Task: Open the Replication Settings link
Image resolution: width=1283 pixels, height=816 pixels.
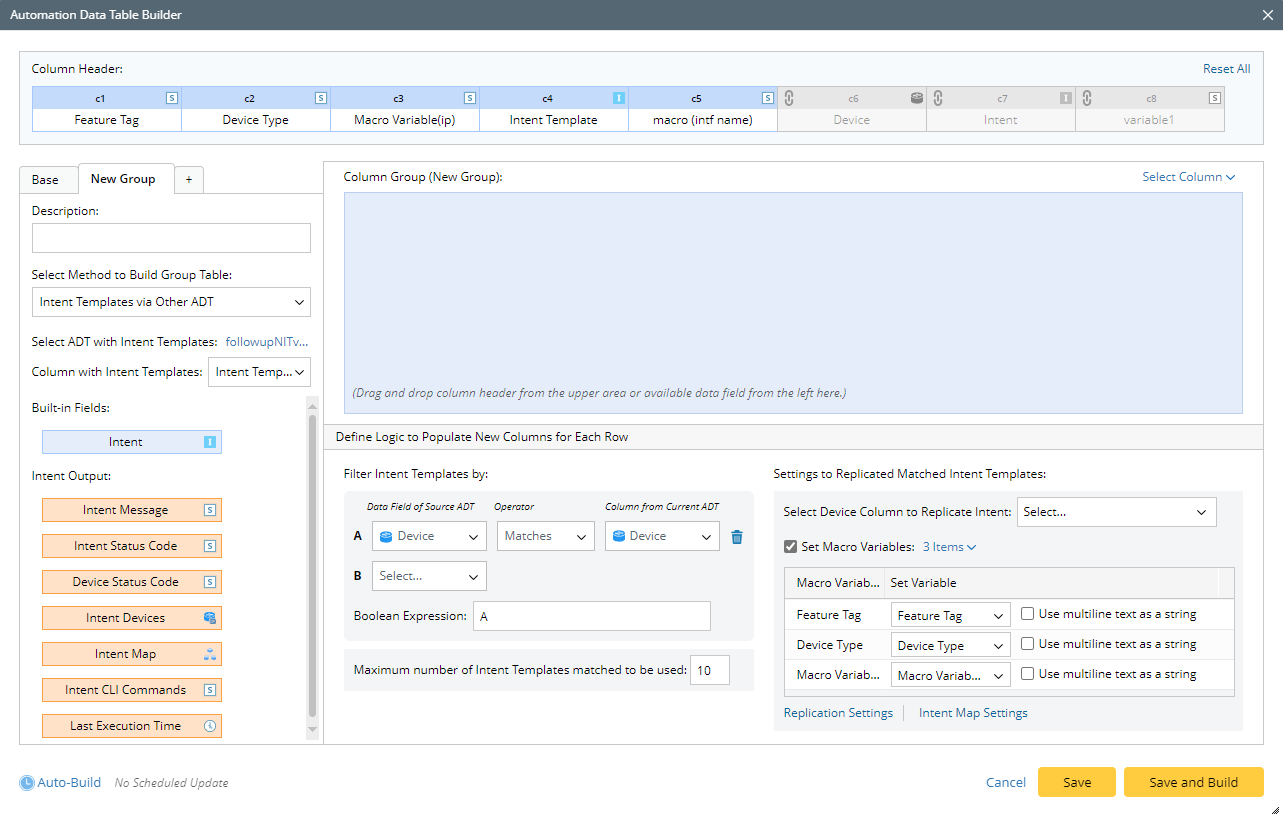Action: (x=838, y=713)
